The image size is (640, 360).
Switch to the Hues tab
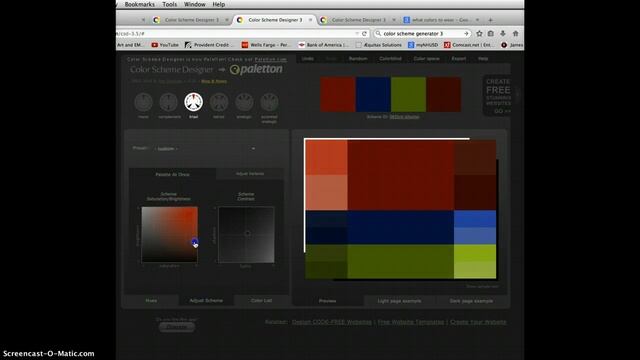point(151,300)
